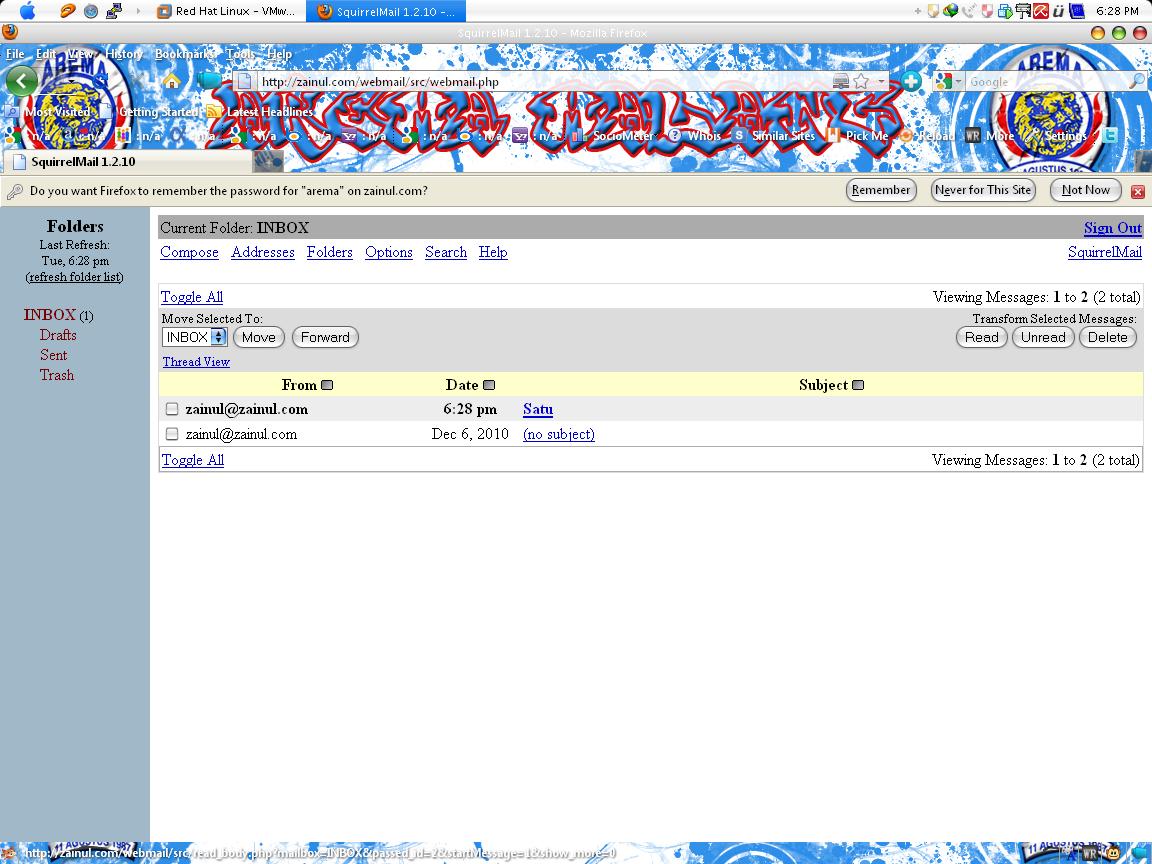
Task: Click the Reload toolbar button
Action: [x=927, y=135]
